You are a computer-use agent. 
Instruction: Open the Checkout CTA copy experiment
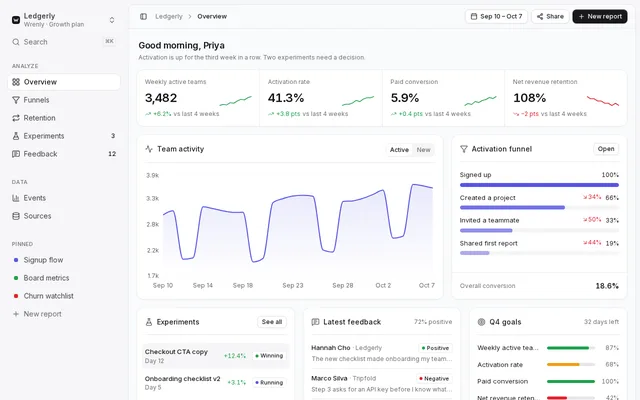216,356
